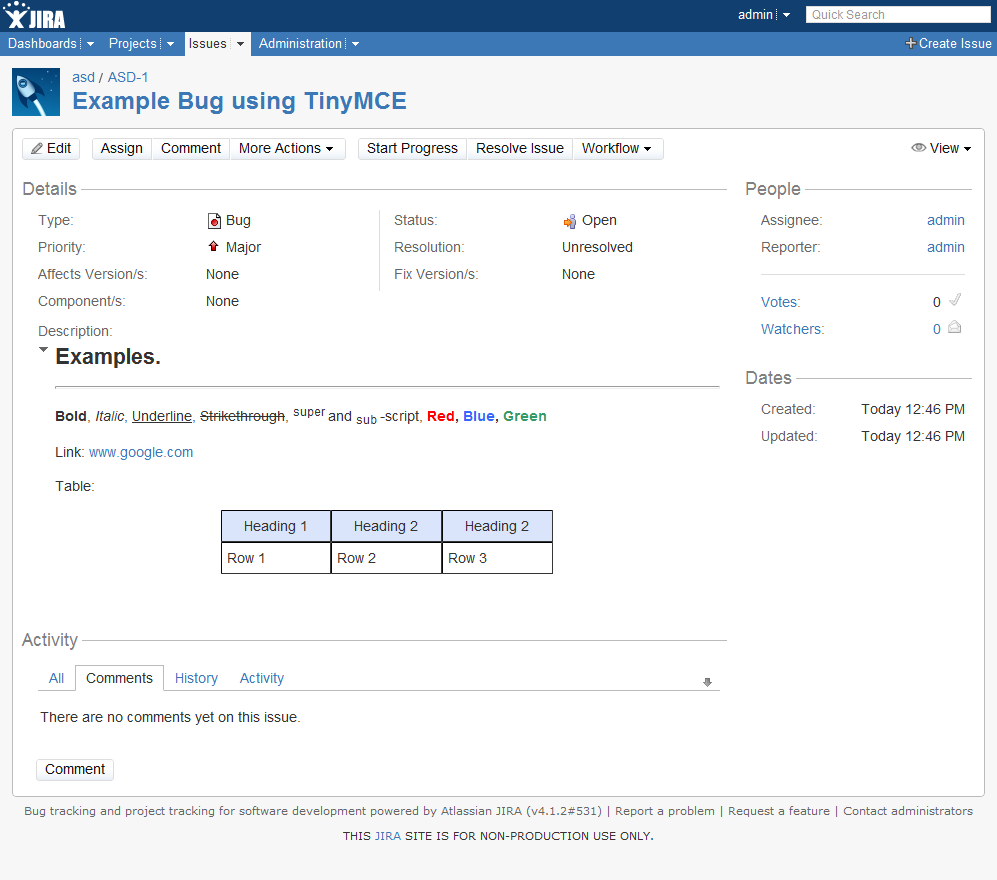The width and height of the screenshot is (997, 880).
Task: Open the More Actions dropdown
Action: coord(287,148)
